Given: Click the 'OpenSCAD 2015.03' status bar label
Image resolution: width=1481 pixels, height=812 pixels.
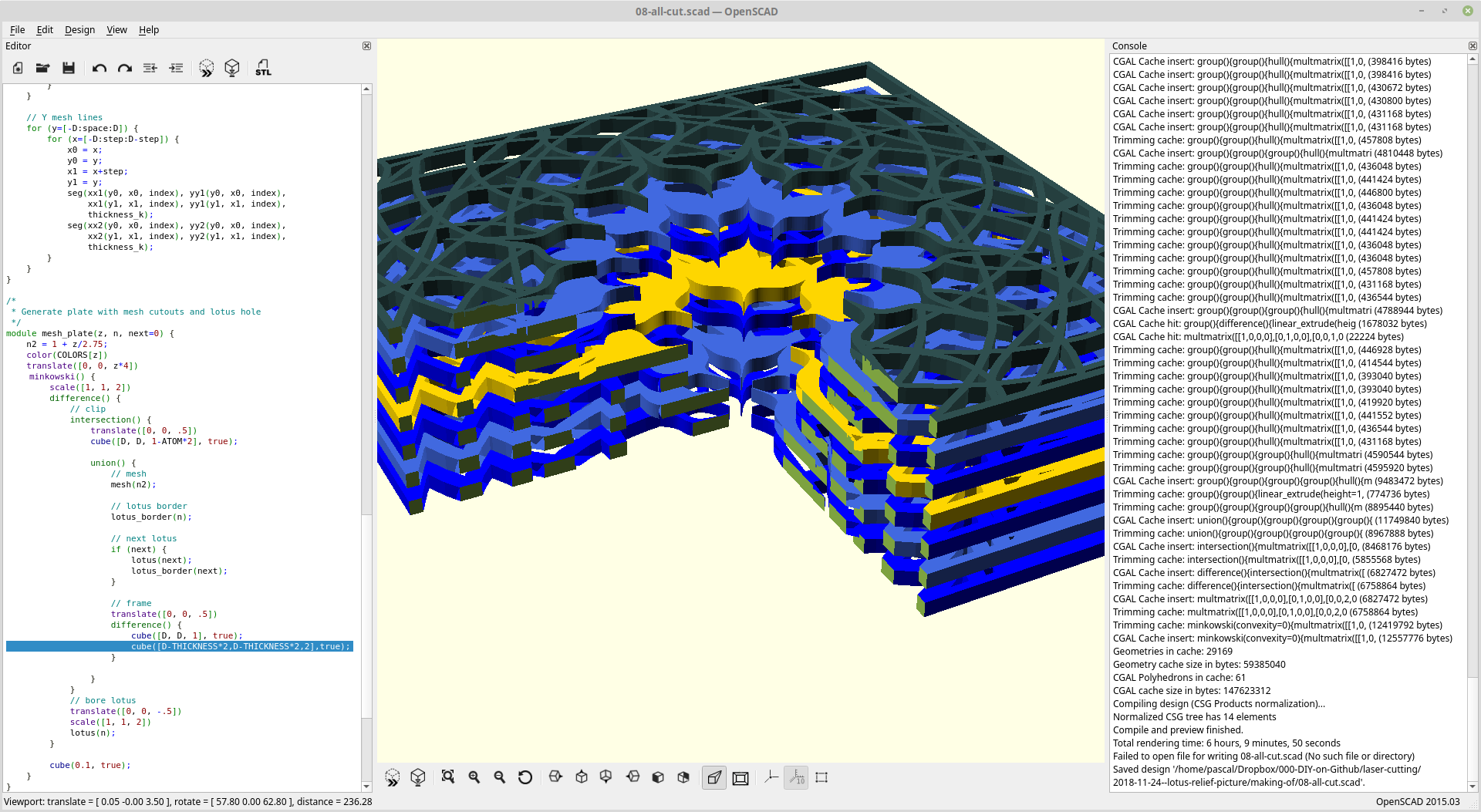Looking at the screenshot, I should pos(1418,802).
